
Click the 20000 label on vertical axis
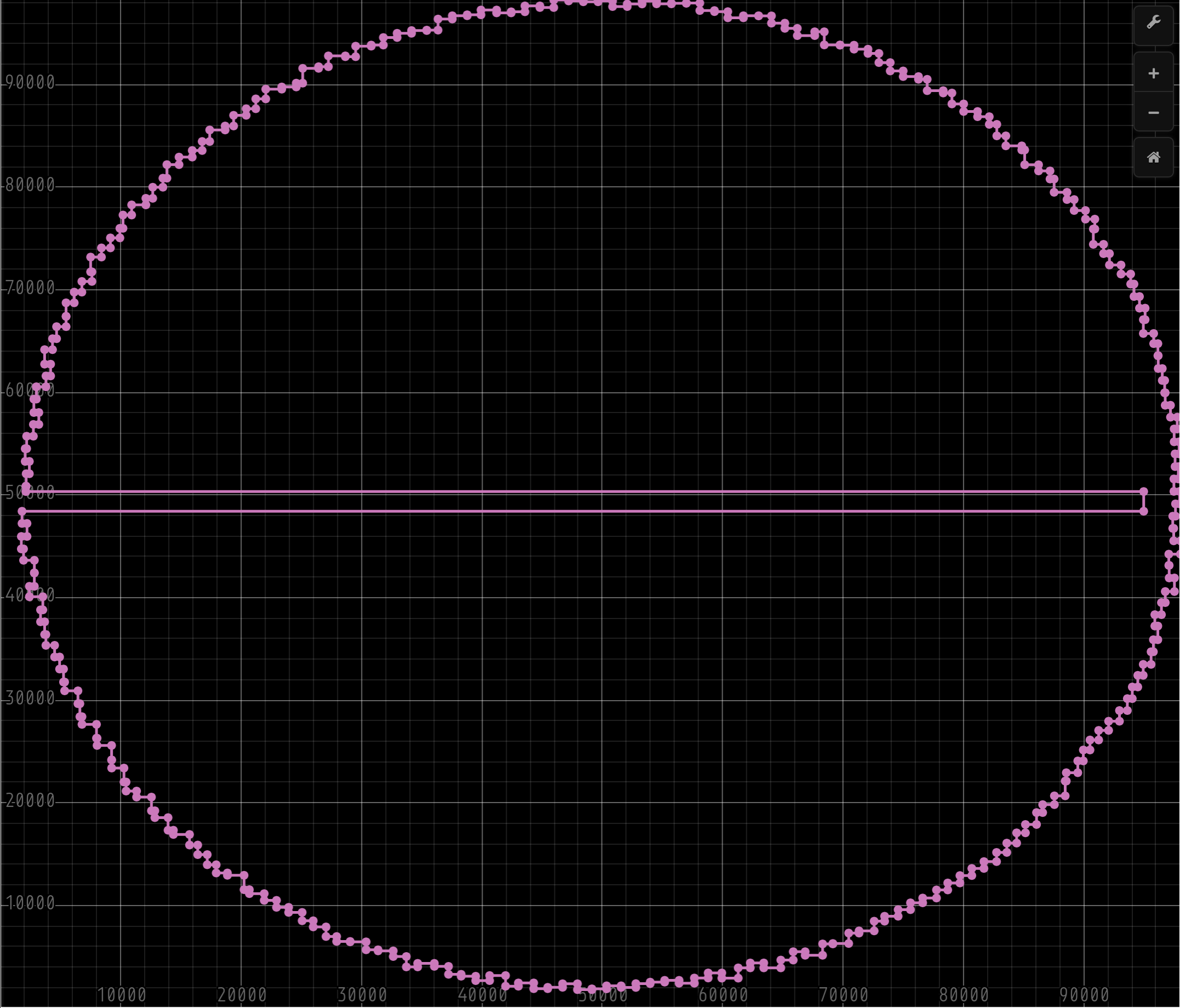tap(30, 801)
